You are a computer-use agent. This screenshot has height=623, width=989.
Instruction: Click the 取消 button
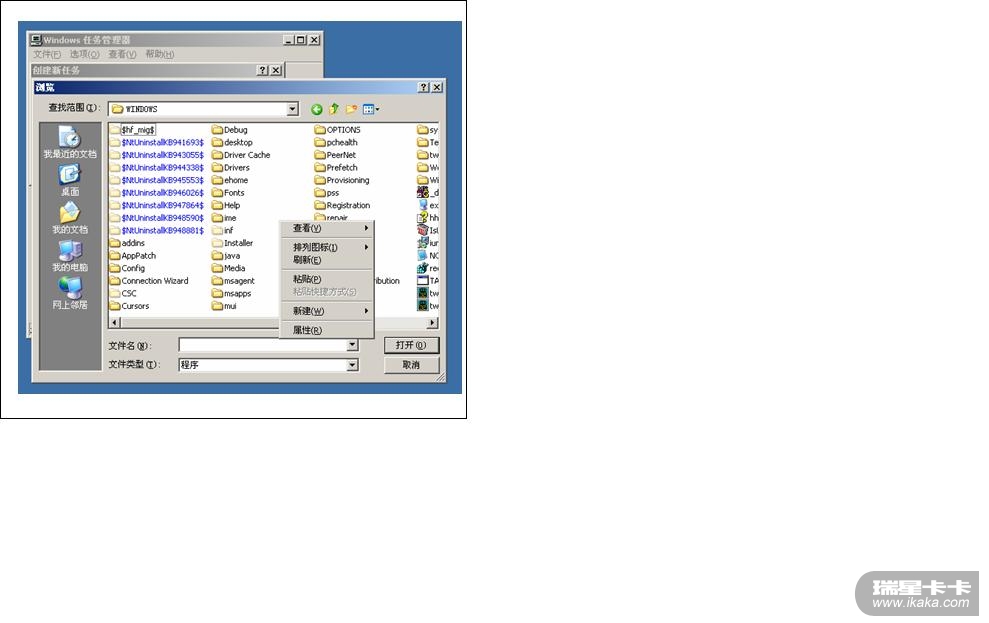click(411, 364)
